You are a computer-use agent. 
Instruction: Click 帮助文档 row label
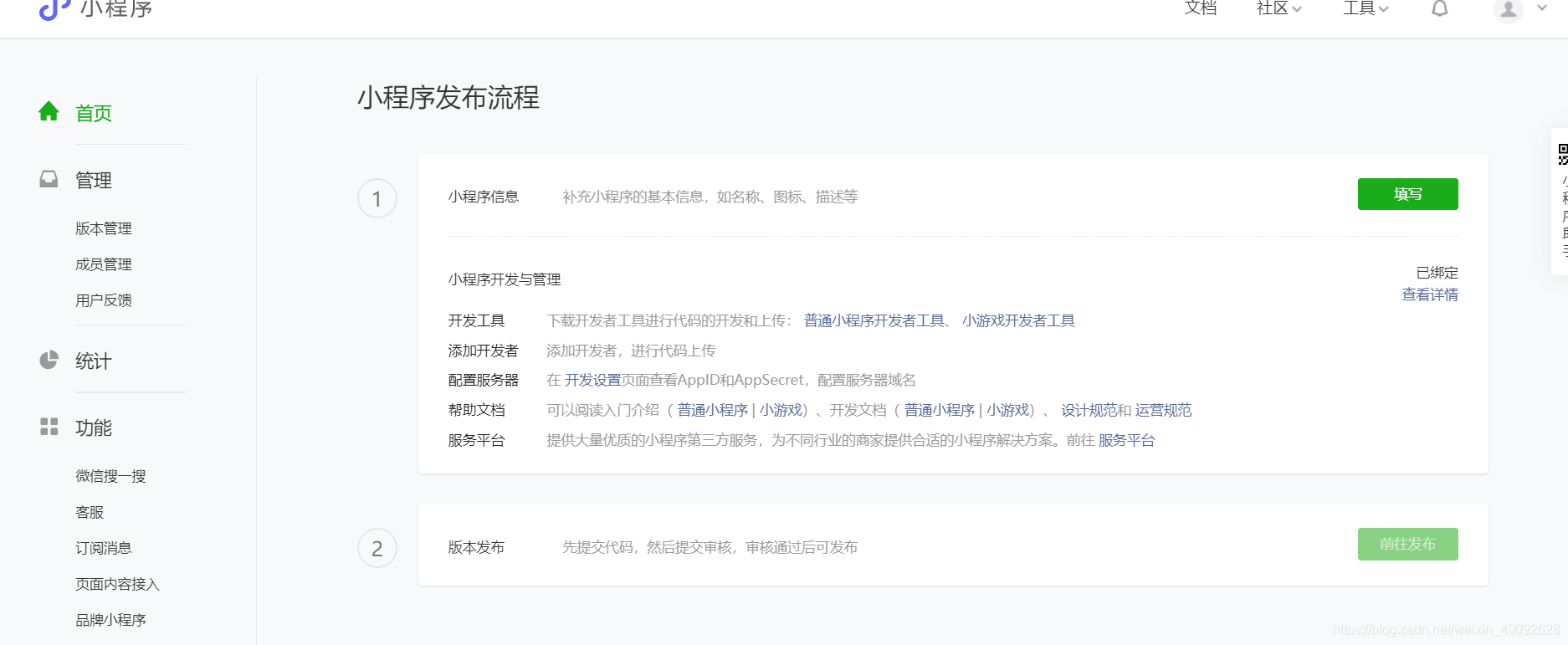click(476, 410)
